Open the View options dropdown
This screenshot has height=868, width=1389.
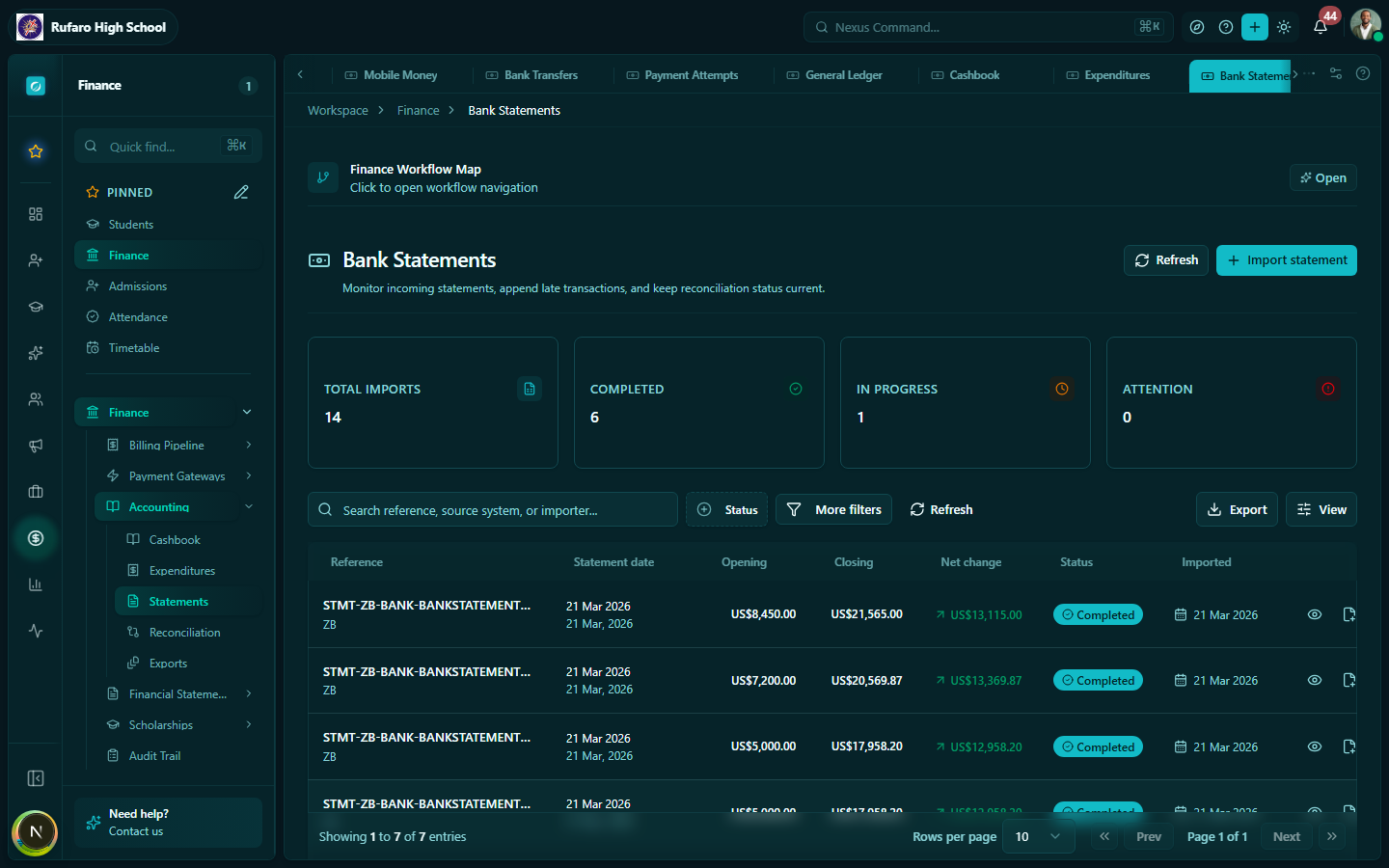coord(1321,509)
